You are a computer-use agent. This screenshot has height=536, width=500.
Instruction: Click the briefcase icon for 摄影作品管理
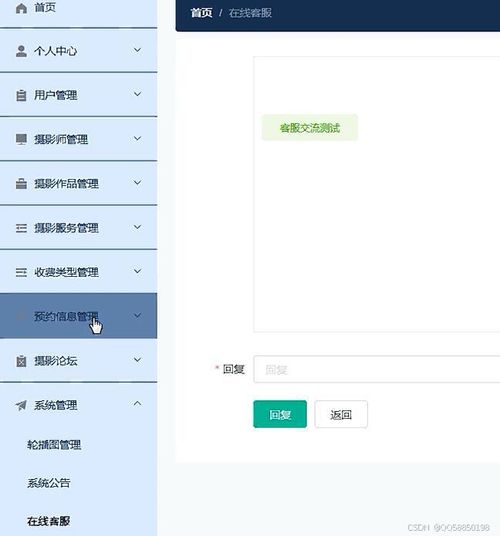click(21, 184)
